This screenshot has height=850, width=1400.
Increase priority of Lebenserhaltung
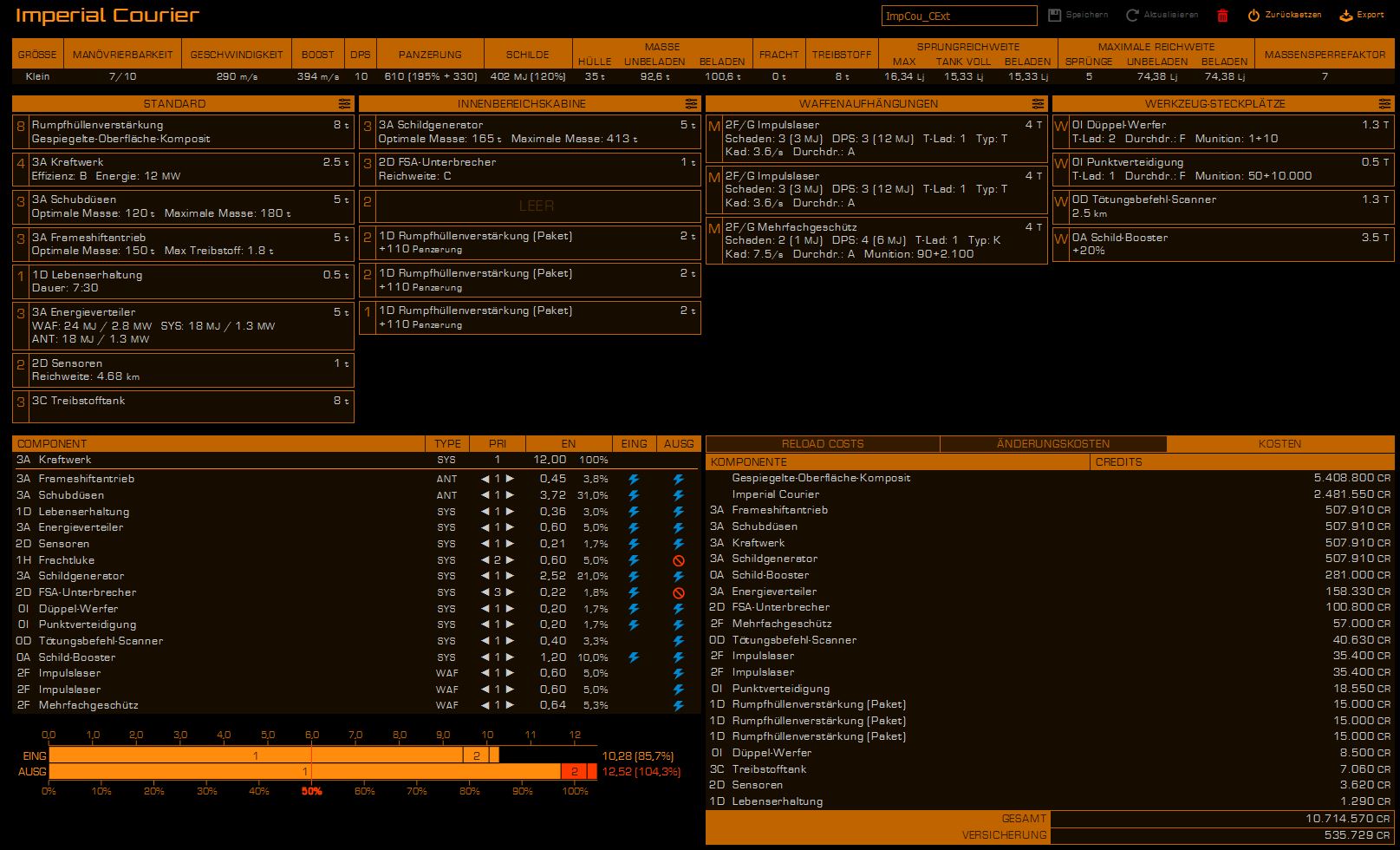pyautogui.click(x=510, y=512)
